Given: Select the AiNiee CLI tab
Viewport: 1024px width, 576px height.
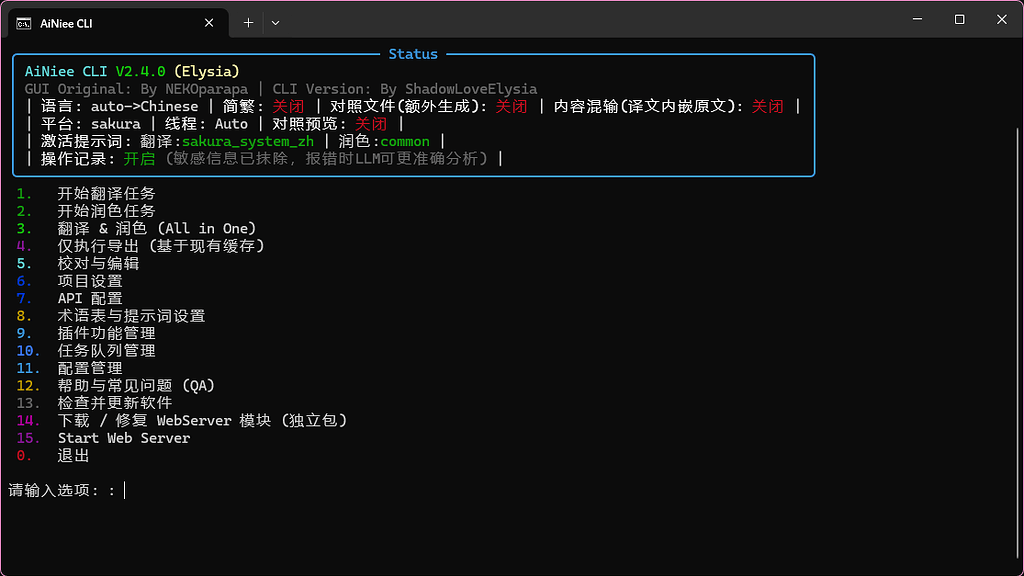Looking at the screenshot, I should [x=118, y=23].
